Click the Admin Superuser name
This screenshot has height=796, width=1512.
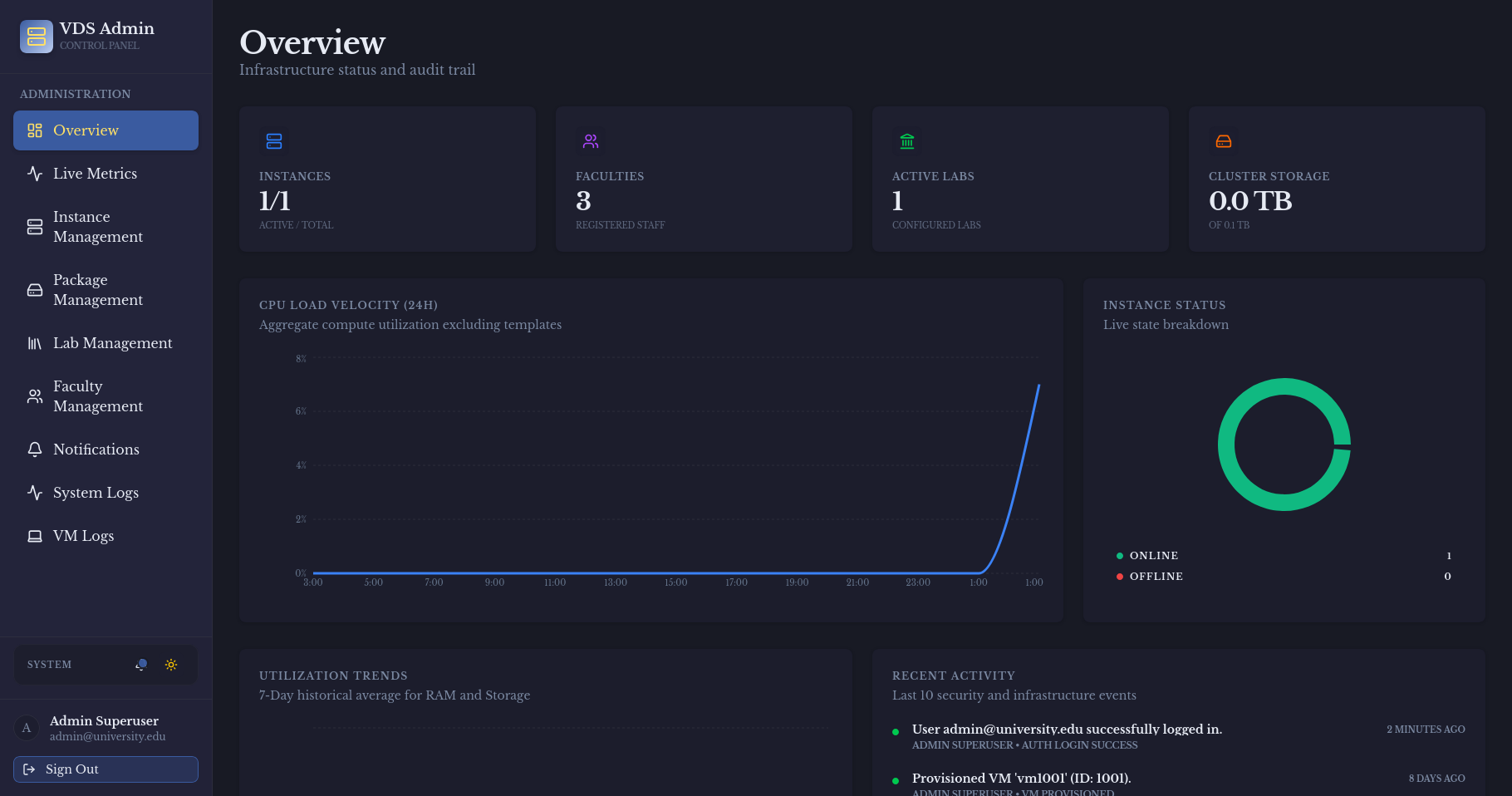click(x=104, y=721)
